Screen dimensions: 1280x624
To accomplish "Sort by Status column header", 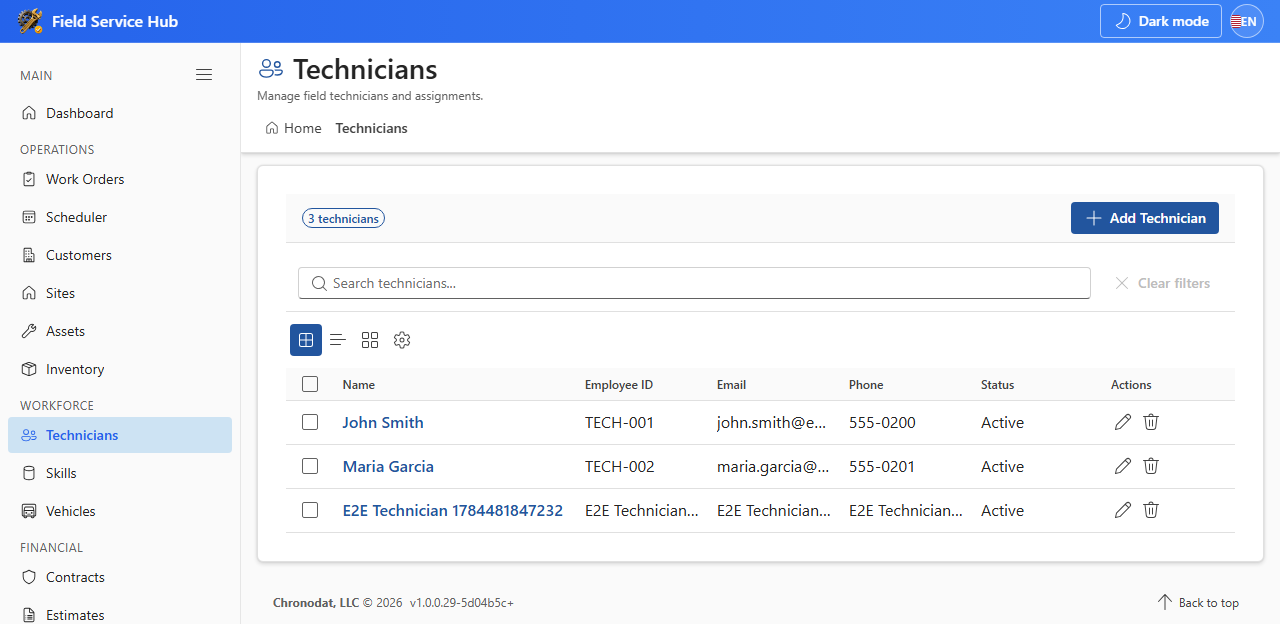I will tap(997, 384).
